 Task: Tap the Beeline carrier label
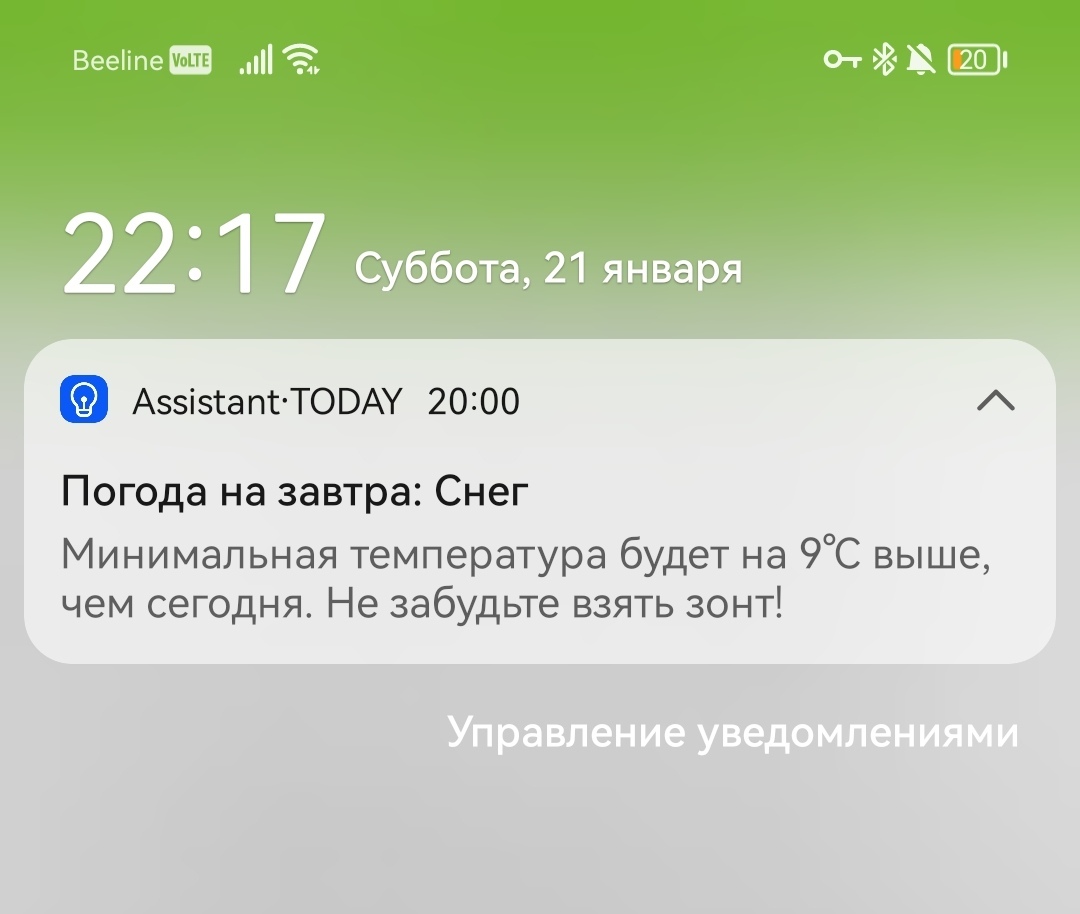click(118, 61)
